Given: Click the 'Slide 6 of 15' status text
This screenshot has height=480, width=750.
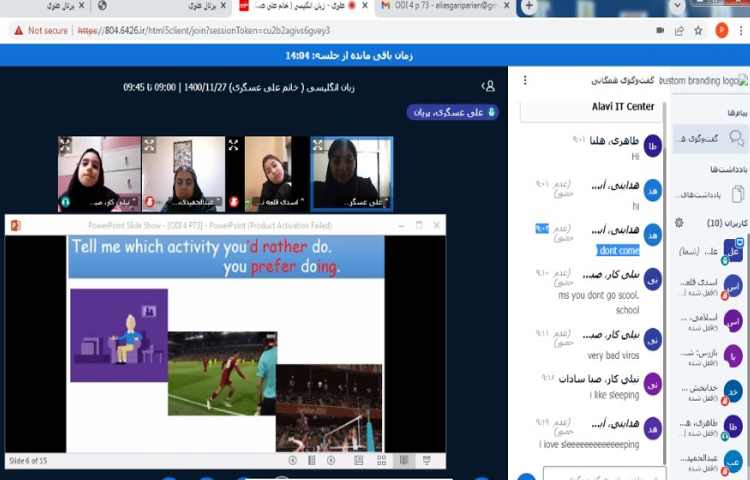Looking at the screenshot, I should (28, 461).
